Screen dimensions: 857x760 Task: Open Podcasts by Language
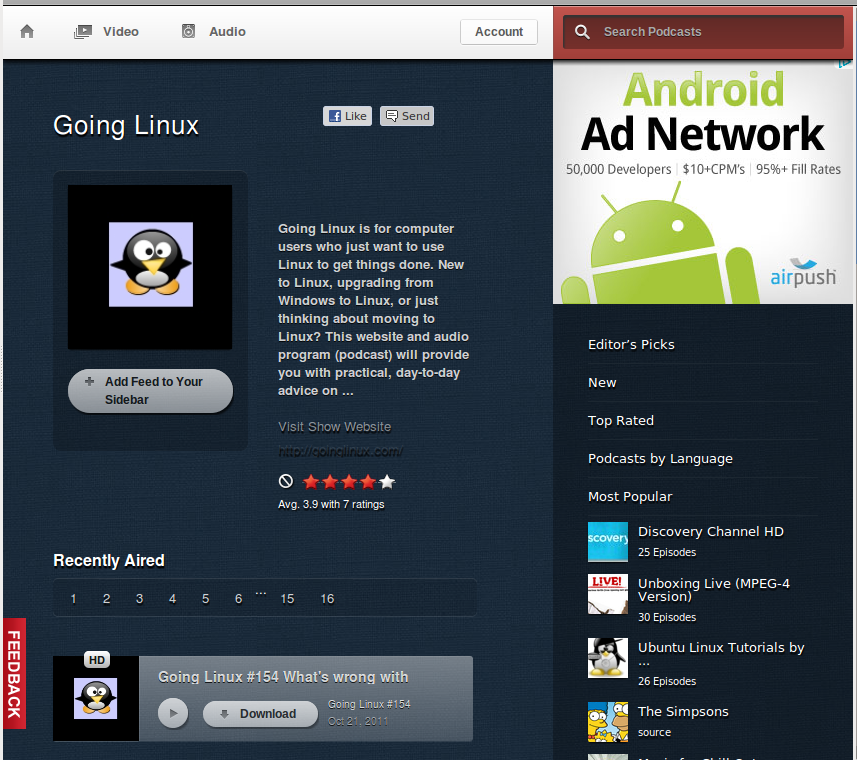click(x=660, y=458)
